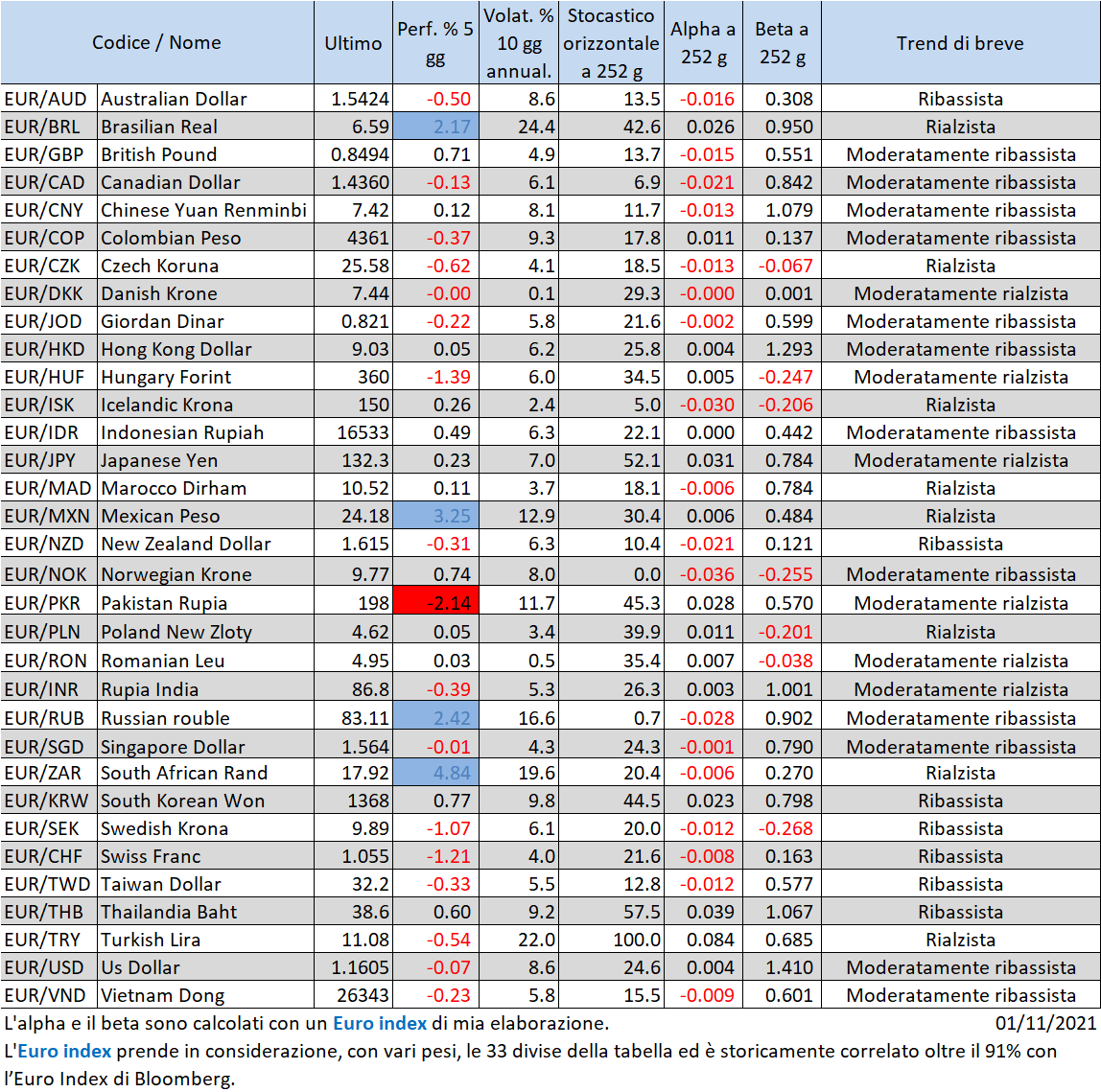Select the blue highlighted 4.84 cell
The image size is (1101, 1092).
tap(435, 773)
